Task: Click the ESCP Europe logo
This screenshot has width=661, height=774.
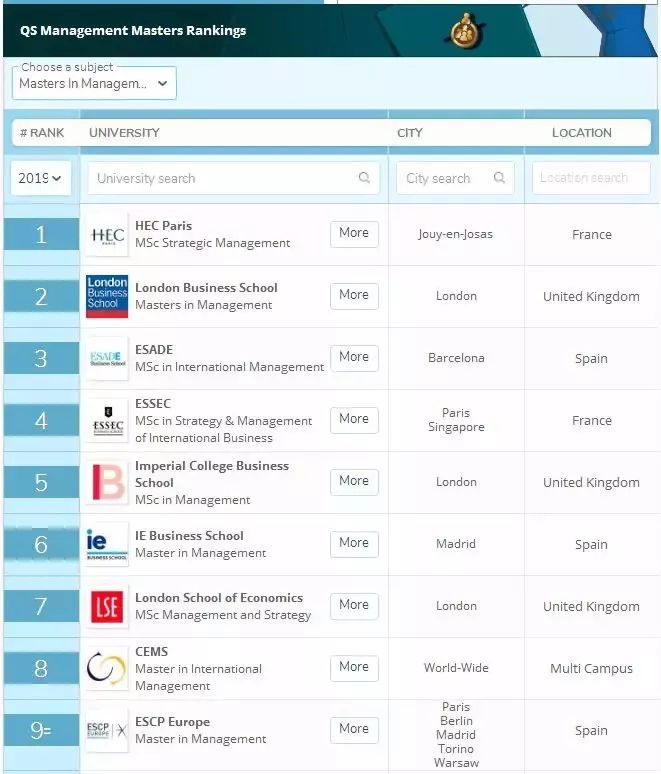Action: click(x=107, y=731)
